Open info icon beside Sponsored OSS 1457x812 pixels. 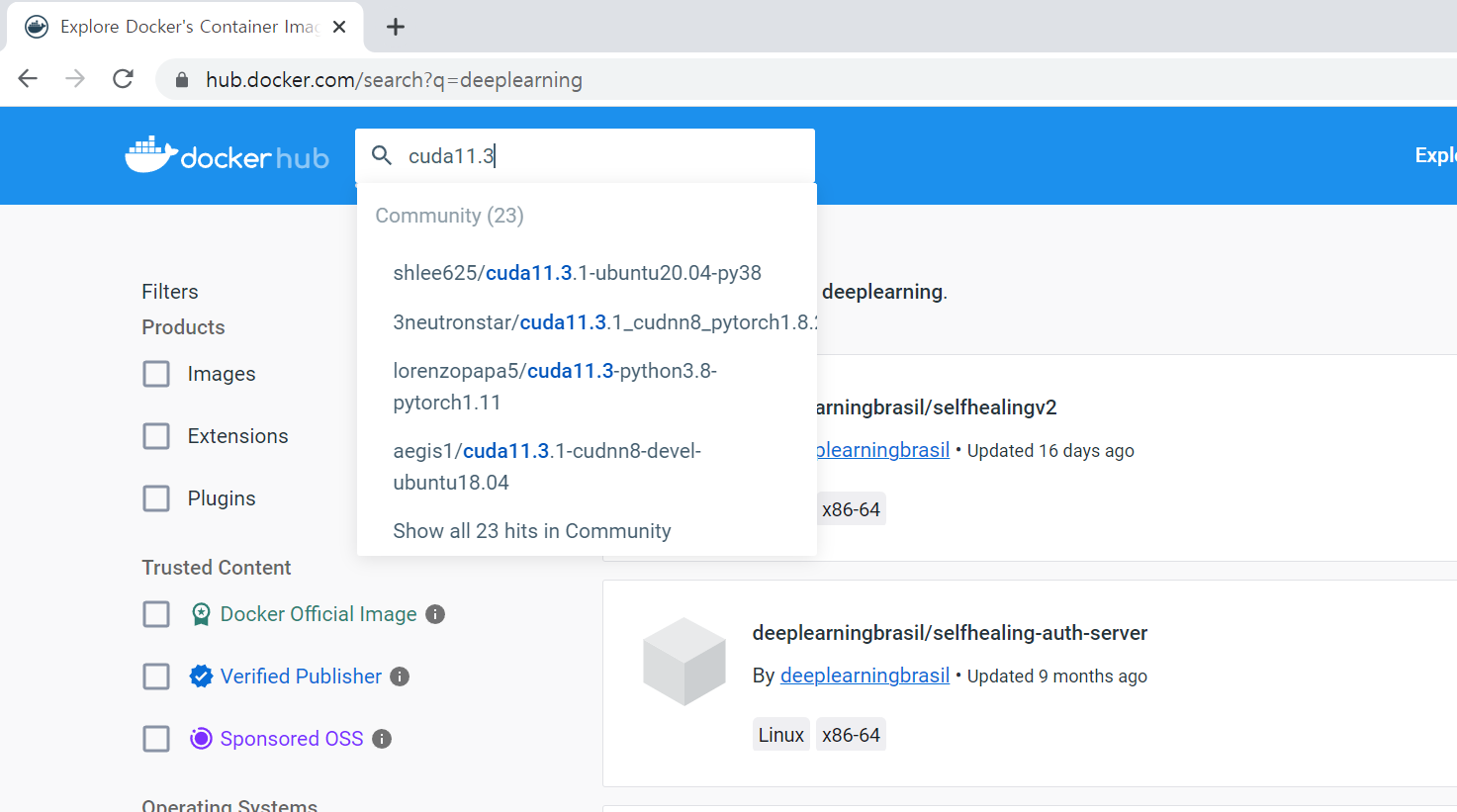(382, 739)
